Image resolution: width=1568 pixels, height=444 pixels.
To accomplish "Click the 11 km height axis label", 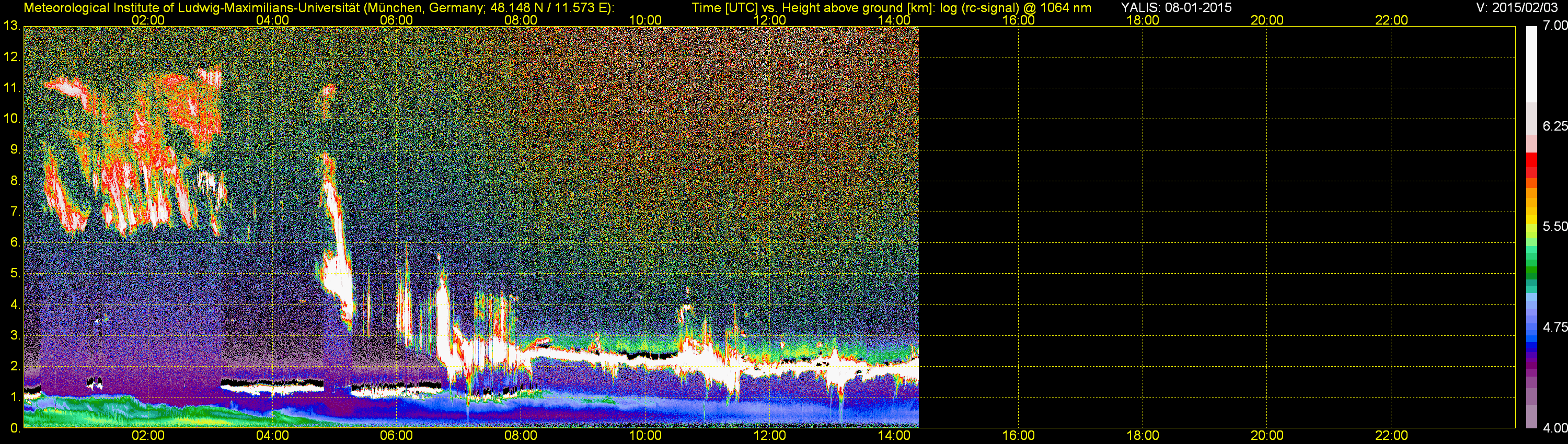I will [x=11, y=88].
